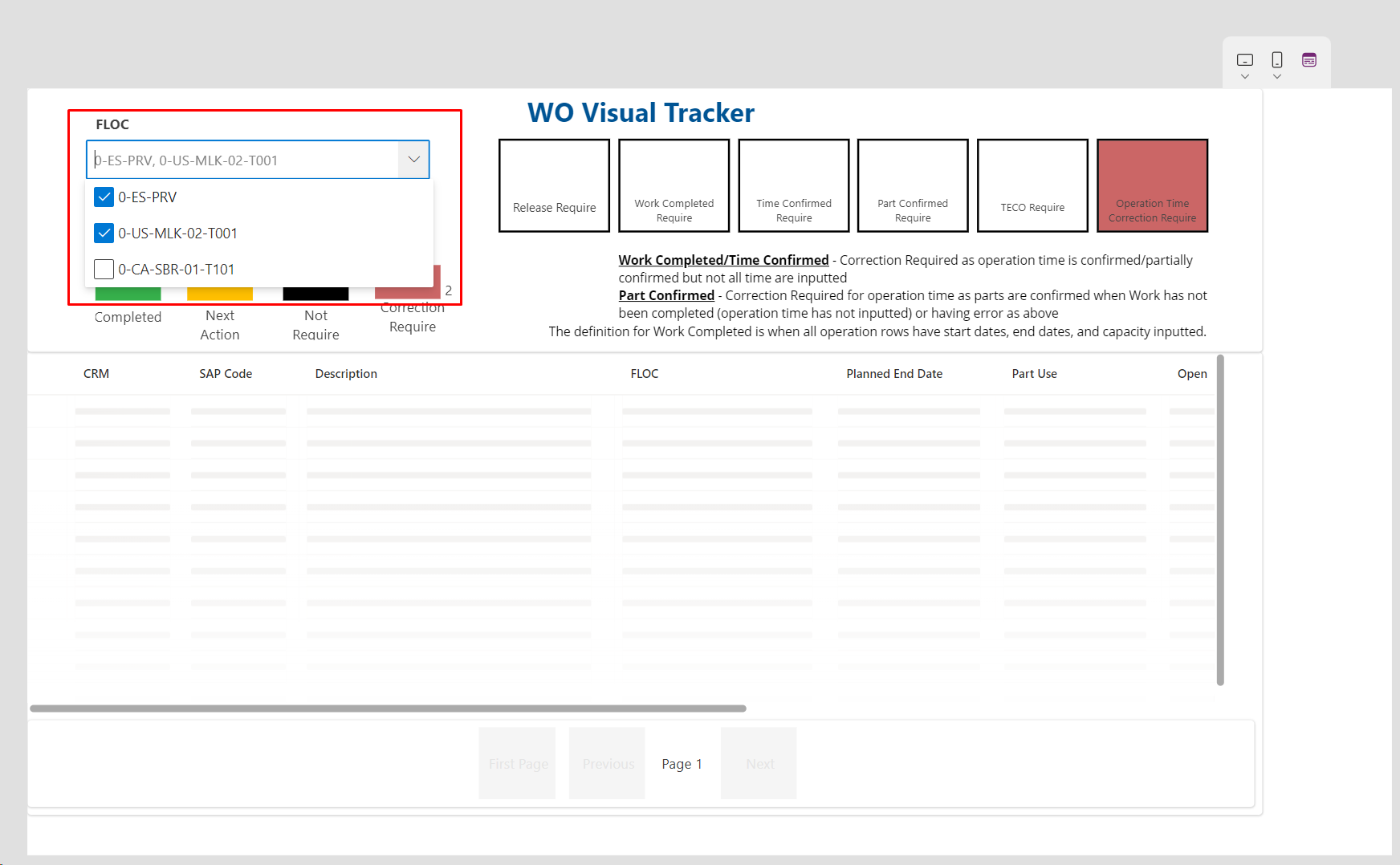
Task: Select the Work Completed Require box
Action: 674,185
